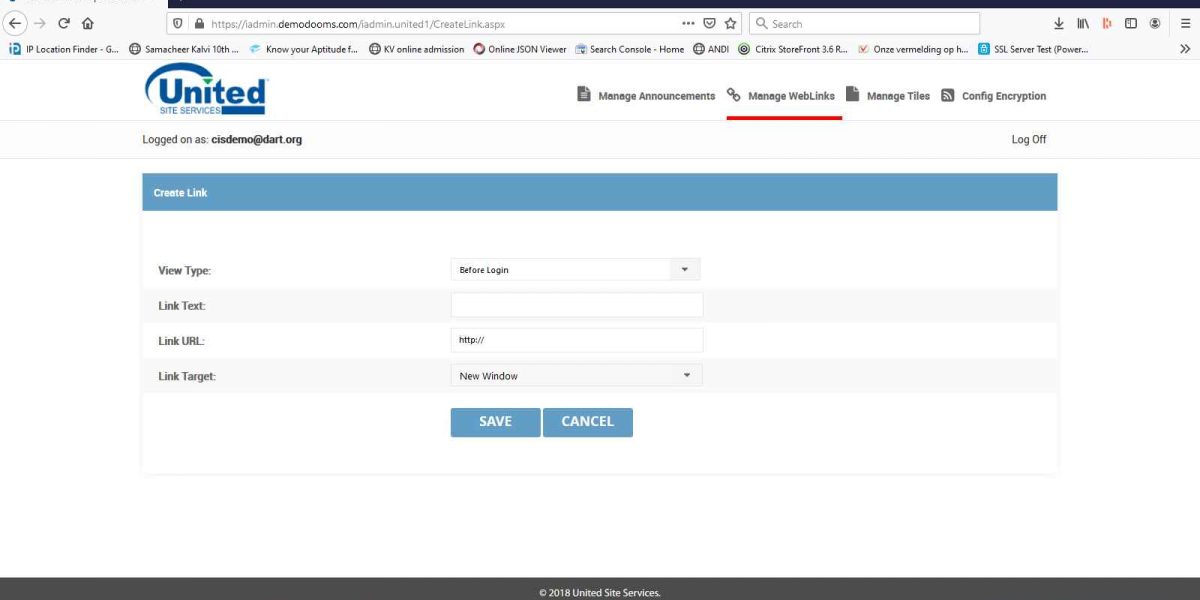Open the Firefox Library icon
1200x600 pixels.
[x=1083, y=22]
